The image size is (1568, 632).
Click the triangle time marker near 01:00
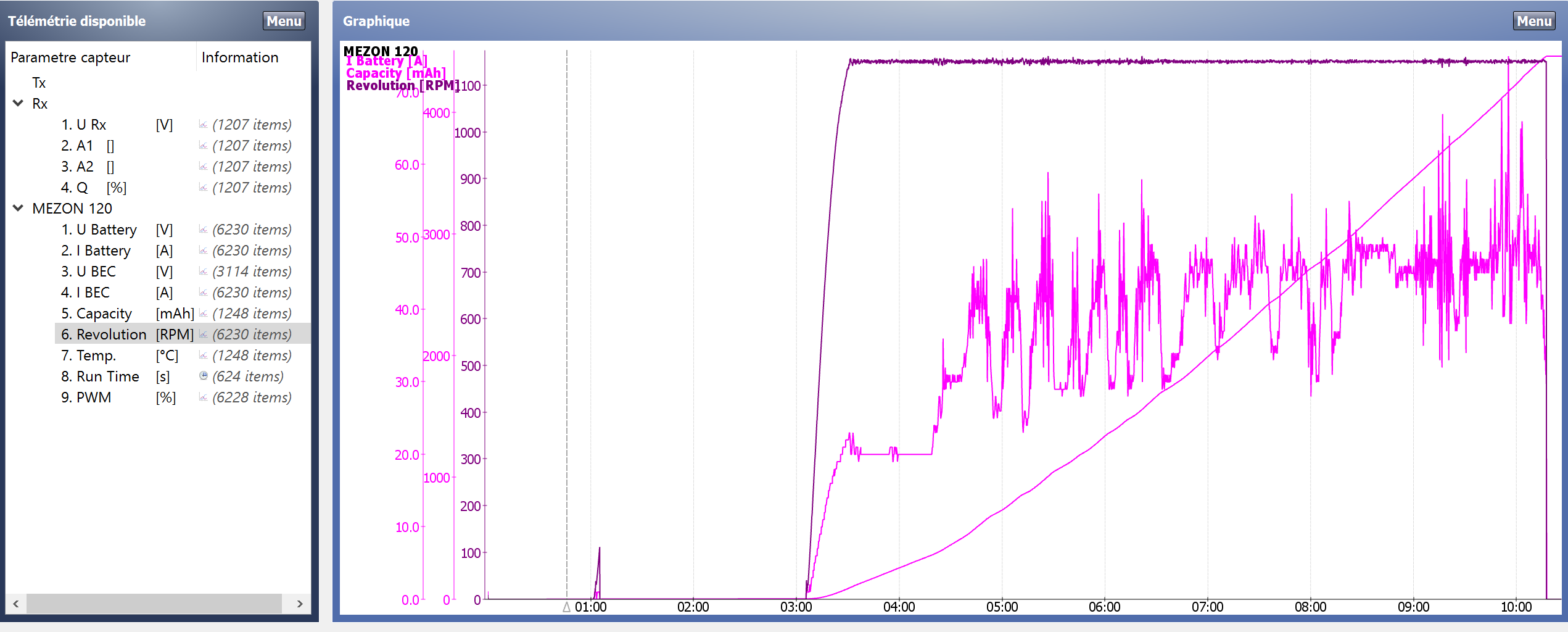tap(566, 607)
